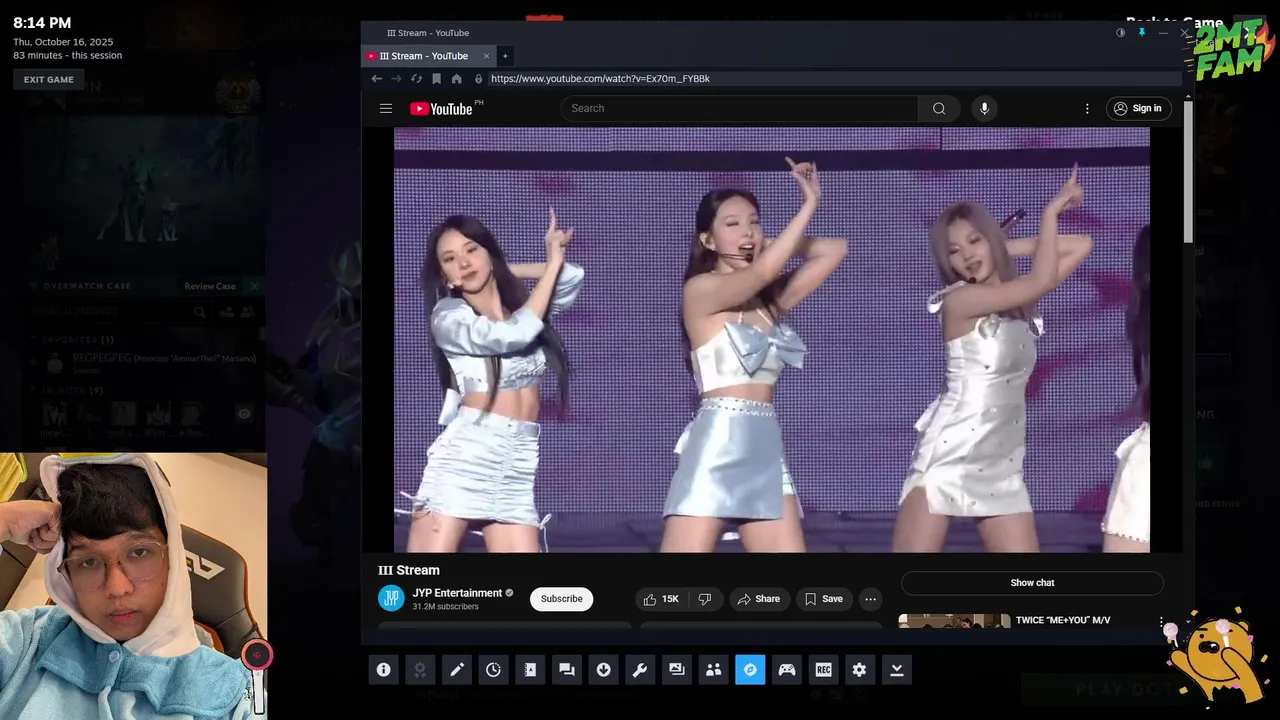Pin the browser window
The height and width of the screenshot is (720, 1280).
(1141, 33)
